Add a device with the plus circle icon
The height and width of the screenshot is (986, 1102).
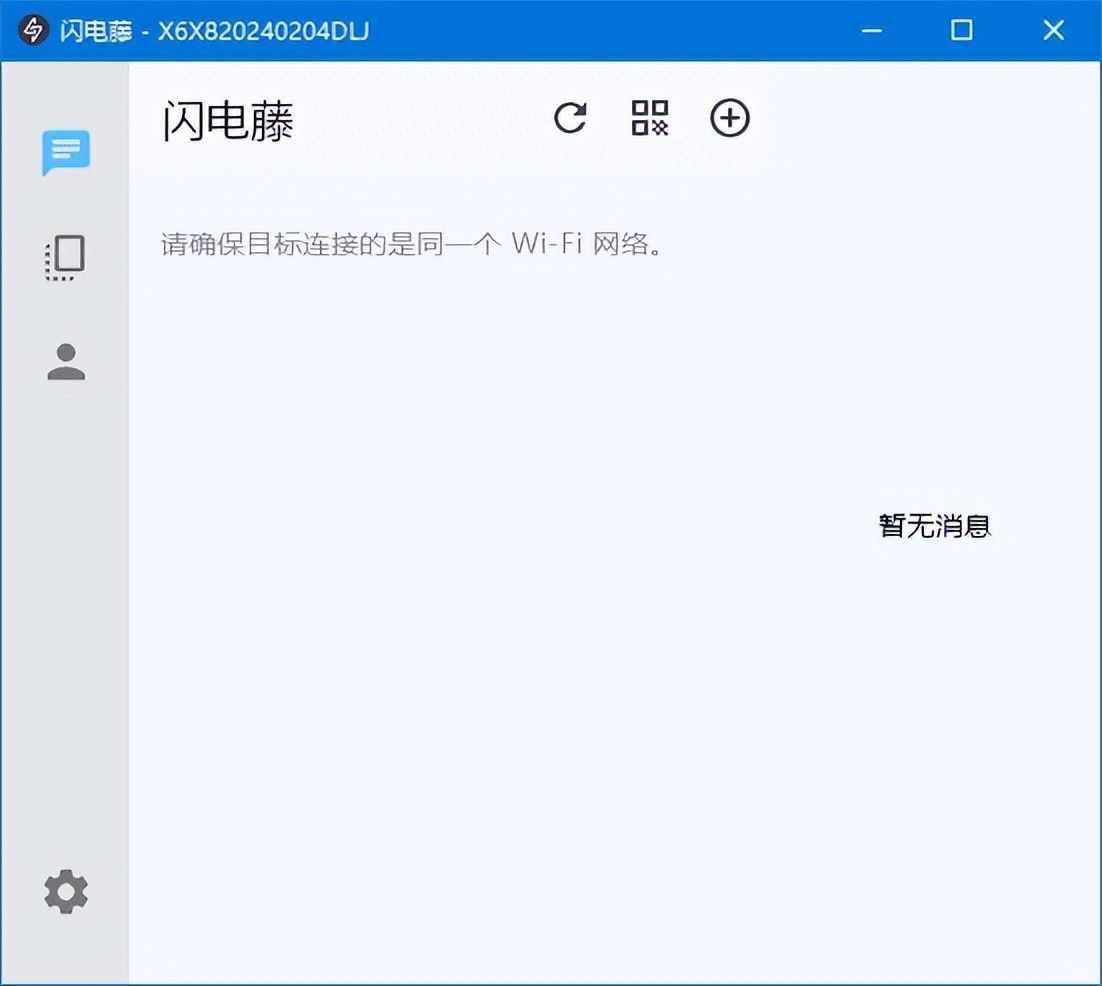730,118
